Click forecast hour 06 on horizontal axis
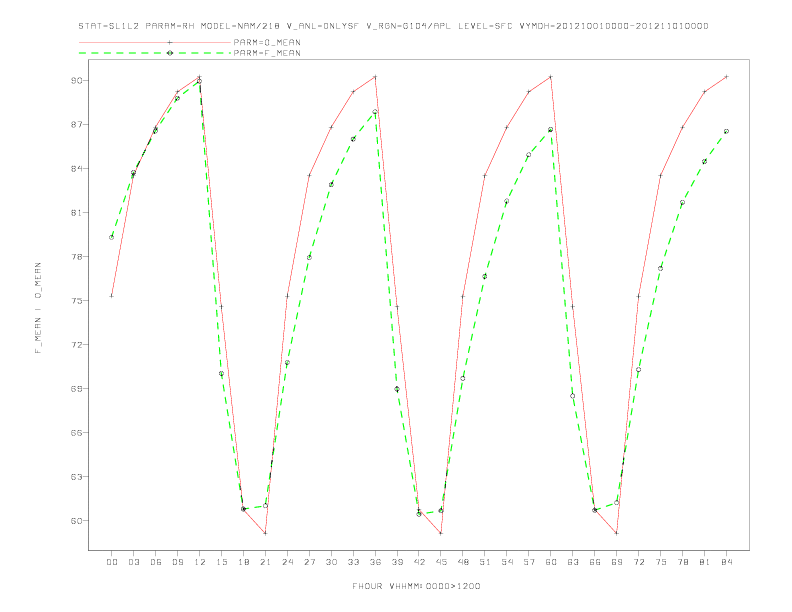 click(156, 562)
